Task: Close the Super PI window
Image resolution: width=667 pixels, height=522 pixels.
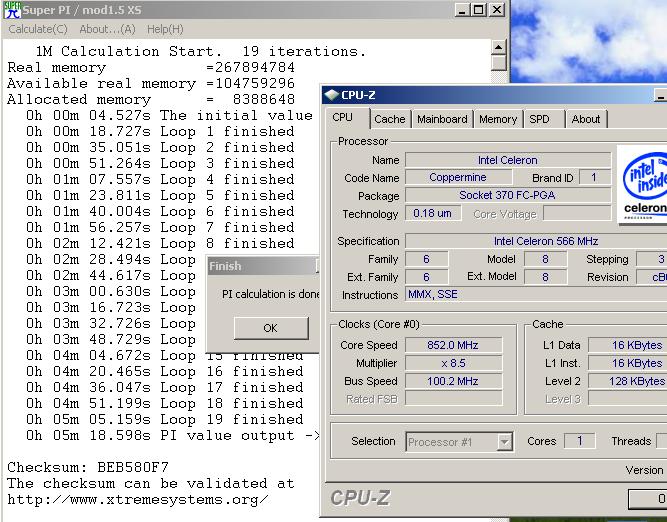Action: [496, 10]
